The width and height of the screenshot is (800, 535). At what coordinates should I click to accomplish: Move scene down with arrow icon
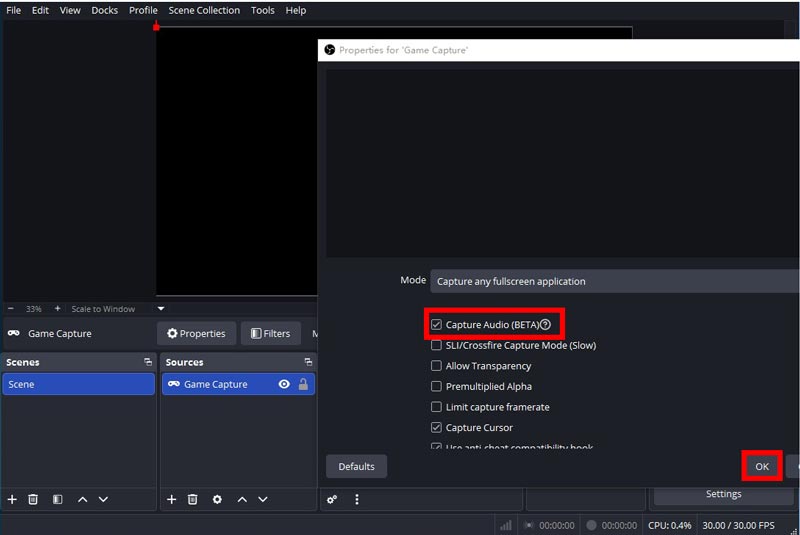click(103, 500)
